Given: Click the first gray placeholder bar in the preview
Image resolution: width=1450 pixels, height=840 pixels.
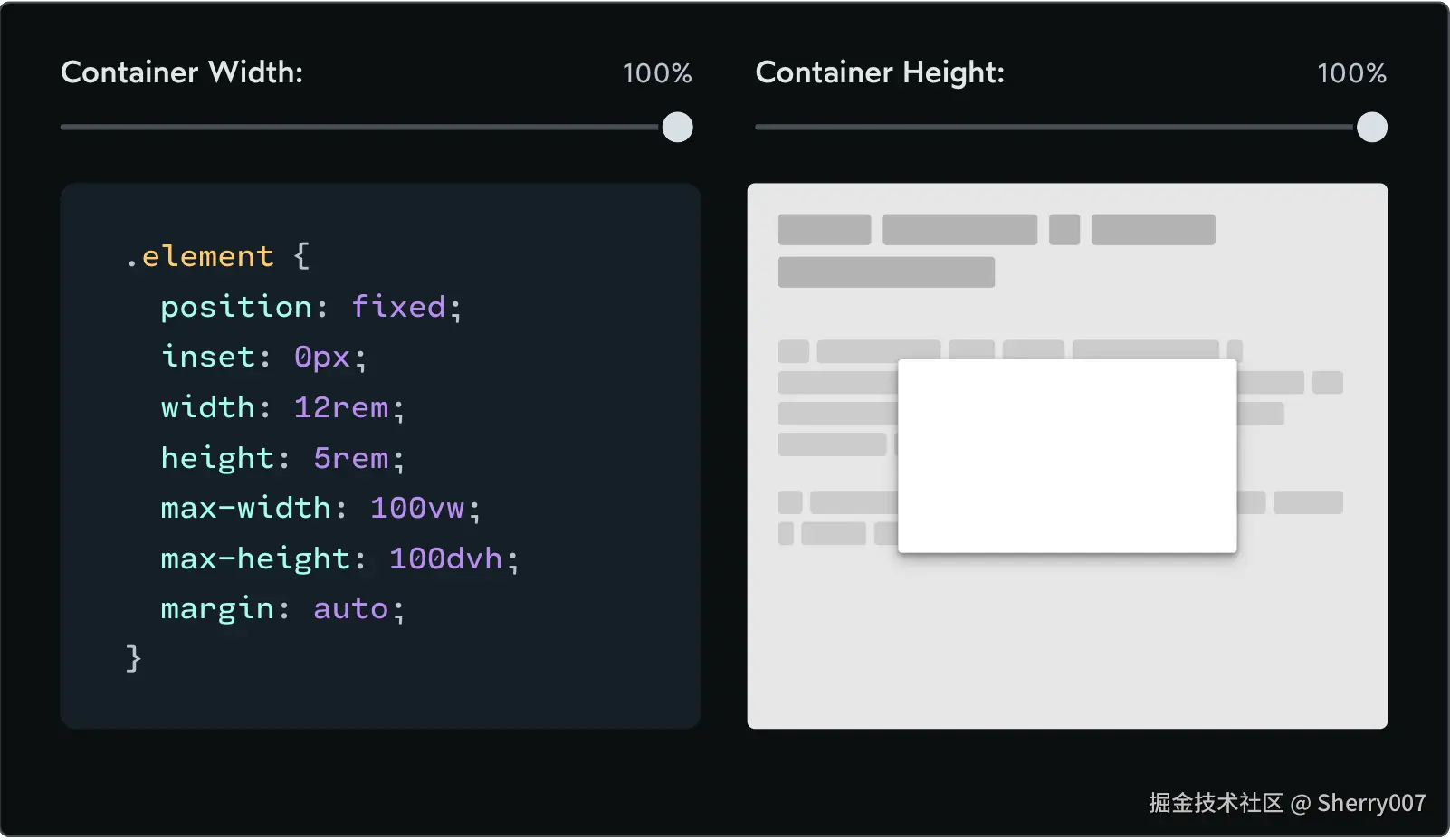Looking at the screenshot, I should click(x=824, y=230).
